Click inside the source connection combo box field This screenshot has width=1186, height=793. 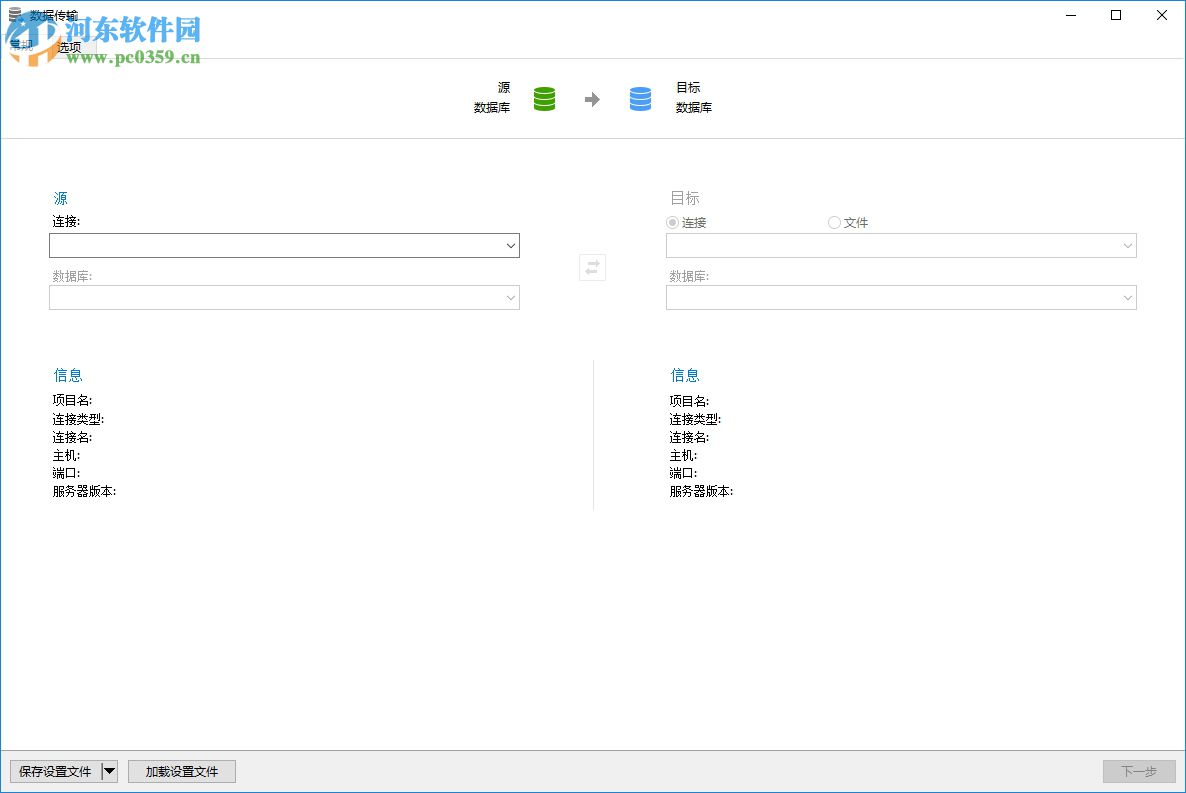[270, 245]
